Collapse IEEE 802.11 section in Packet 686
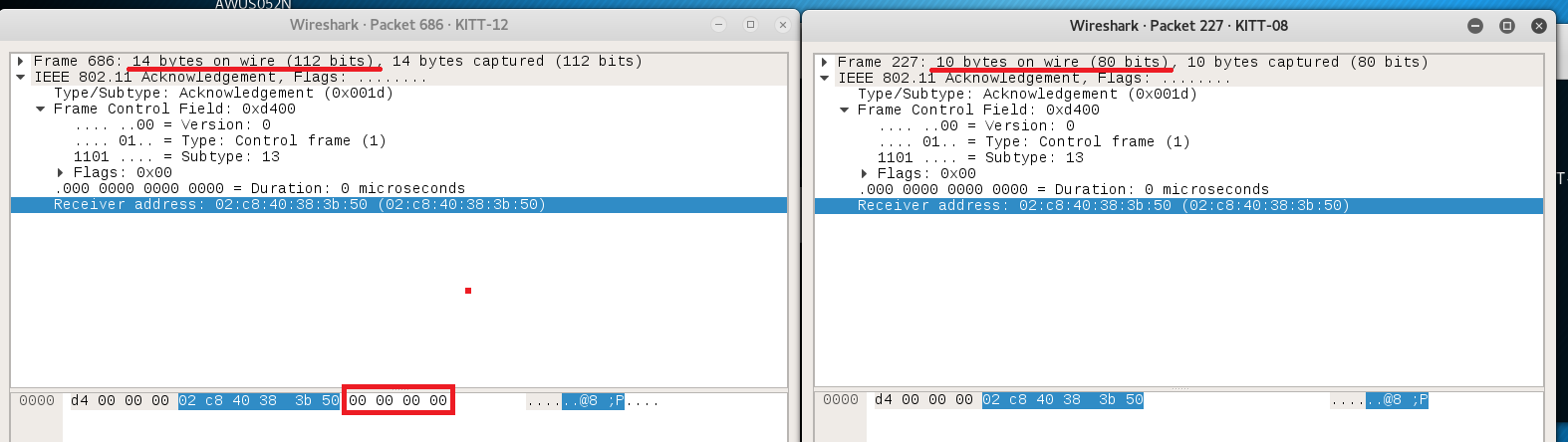The width and height of the screenshot is (1568, 442). coord(21,78)
